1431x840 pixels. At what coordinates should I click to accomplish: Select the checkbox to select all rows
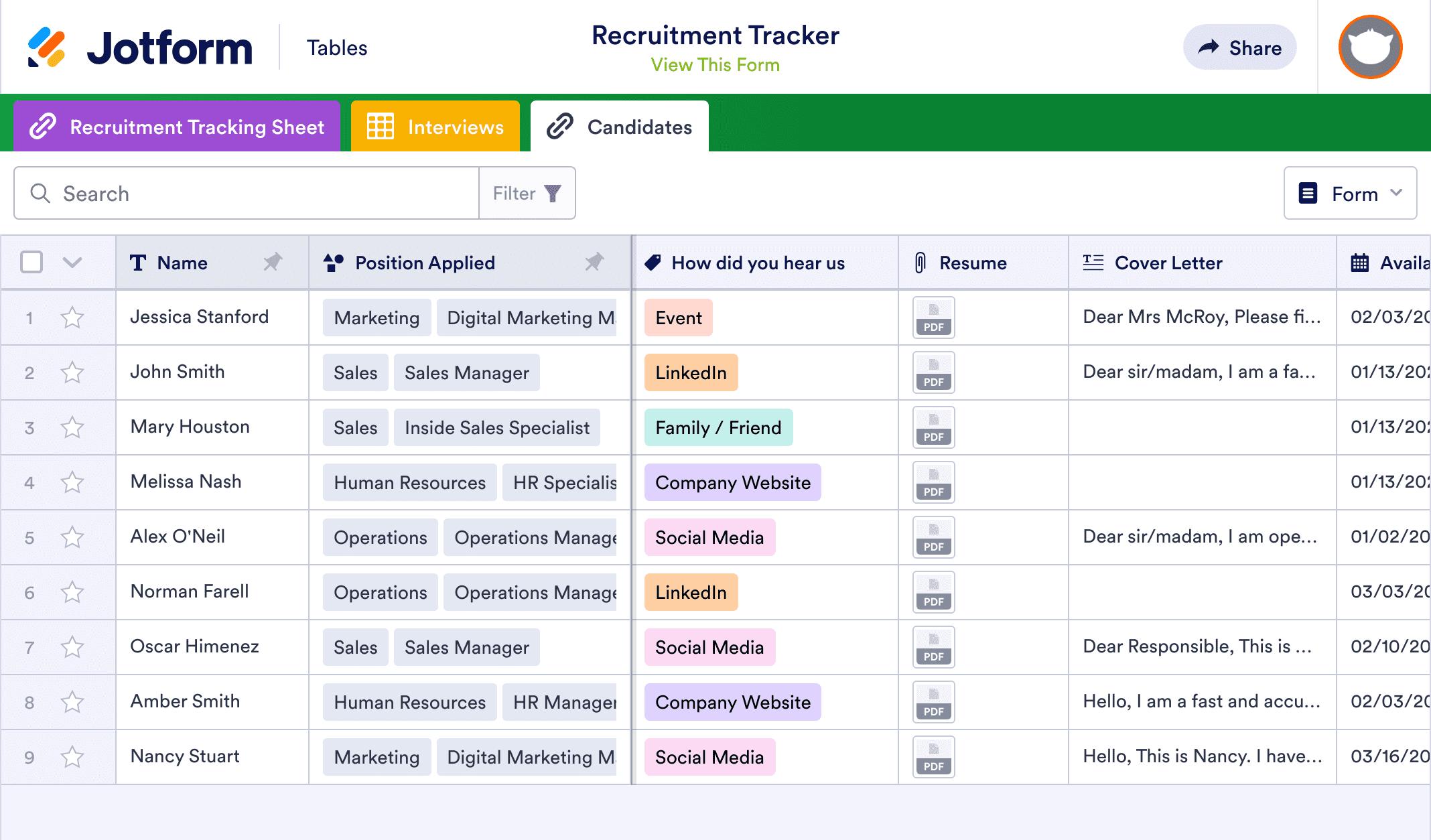tap(31, 262)
